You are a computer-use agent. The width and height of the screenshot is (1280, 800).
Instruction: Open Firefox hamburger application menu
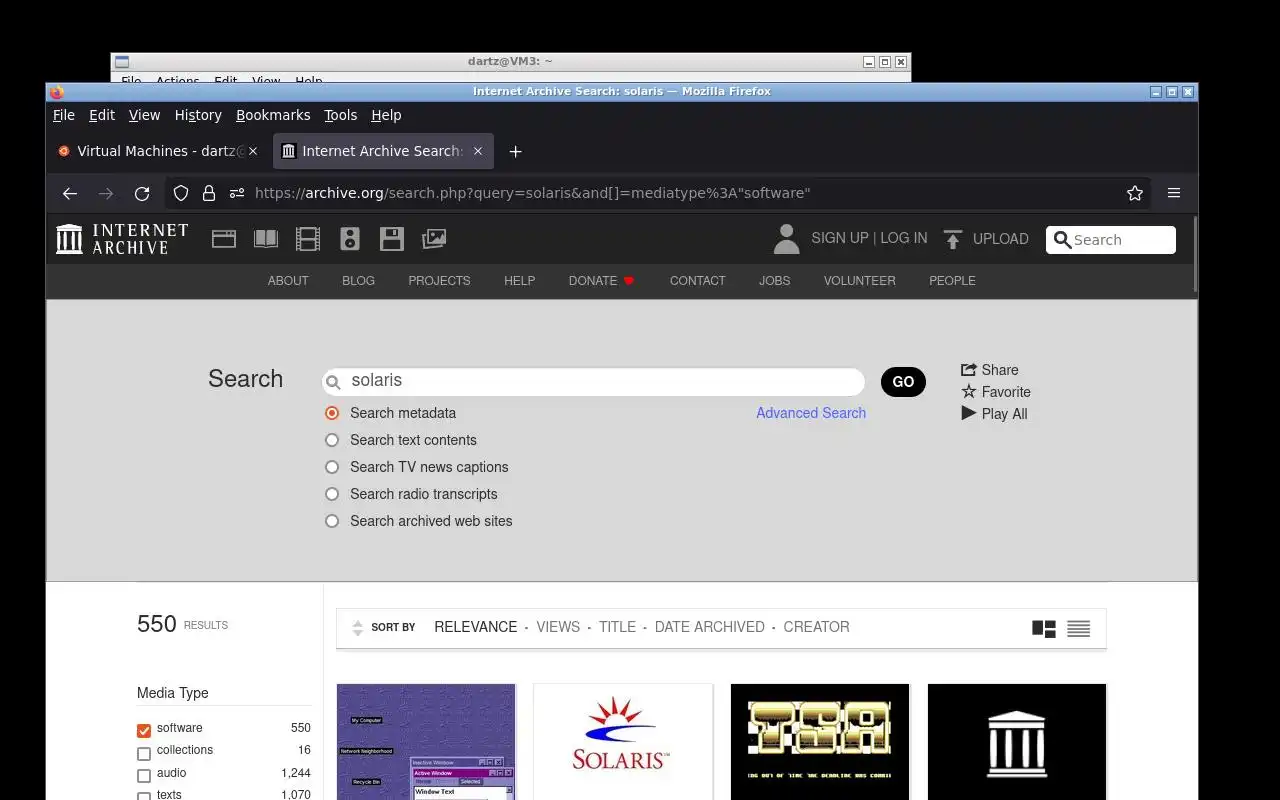tap(1174, 193)
